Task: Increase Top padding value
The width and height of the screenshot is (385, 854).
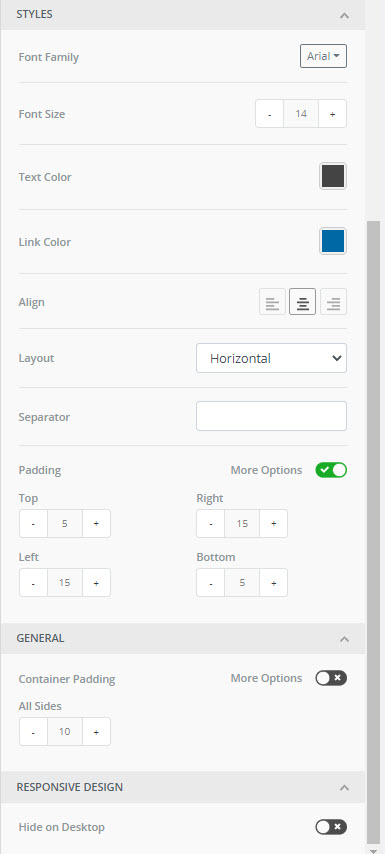Action: click(96, 523)
